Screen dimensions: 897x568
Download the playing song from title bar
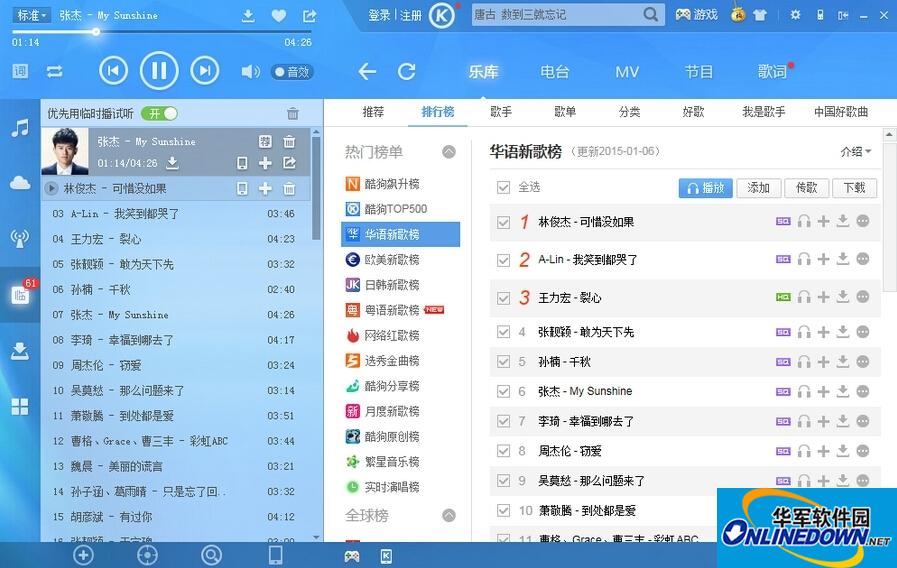(x=248, y=16)
